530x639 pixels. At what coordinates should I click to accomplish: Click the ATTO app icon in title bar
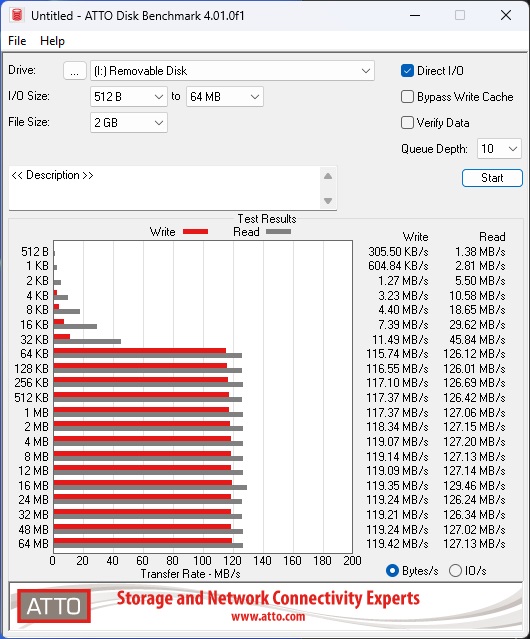(17, 15)
